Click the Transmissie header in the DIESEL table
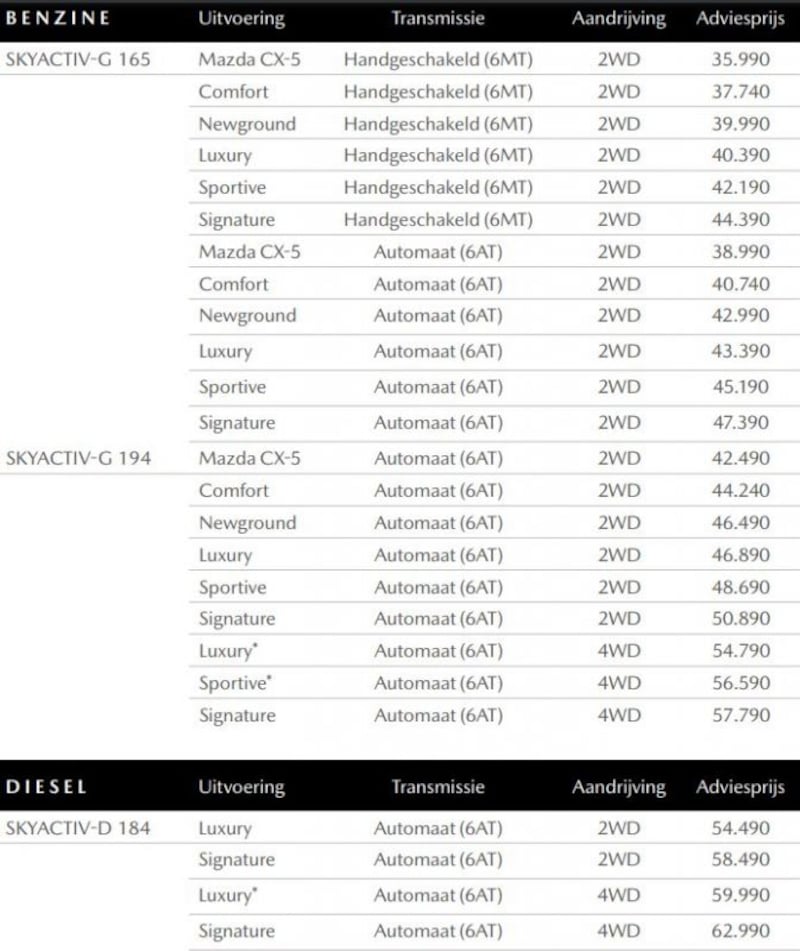Screen dimensions: 800x951 (x=438, y=787)
